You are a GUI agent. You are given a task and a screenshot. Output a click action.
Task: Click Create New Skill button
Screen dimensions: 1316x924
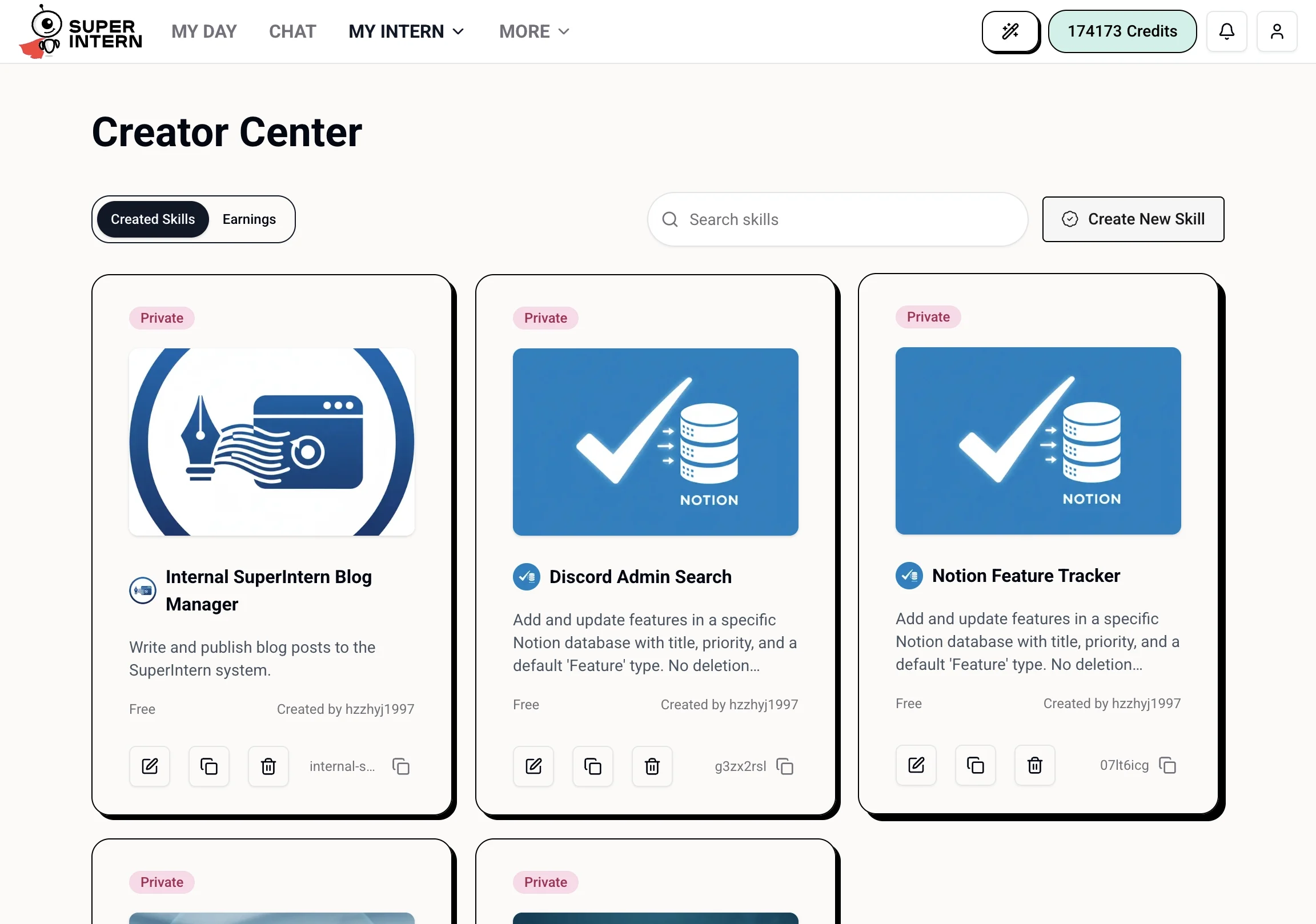point(1133,219)
